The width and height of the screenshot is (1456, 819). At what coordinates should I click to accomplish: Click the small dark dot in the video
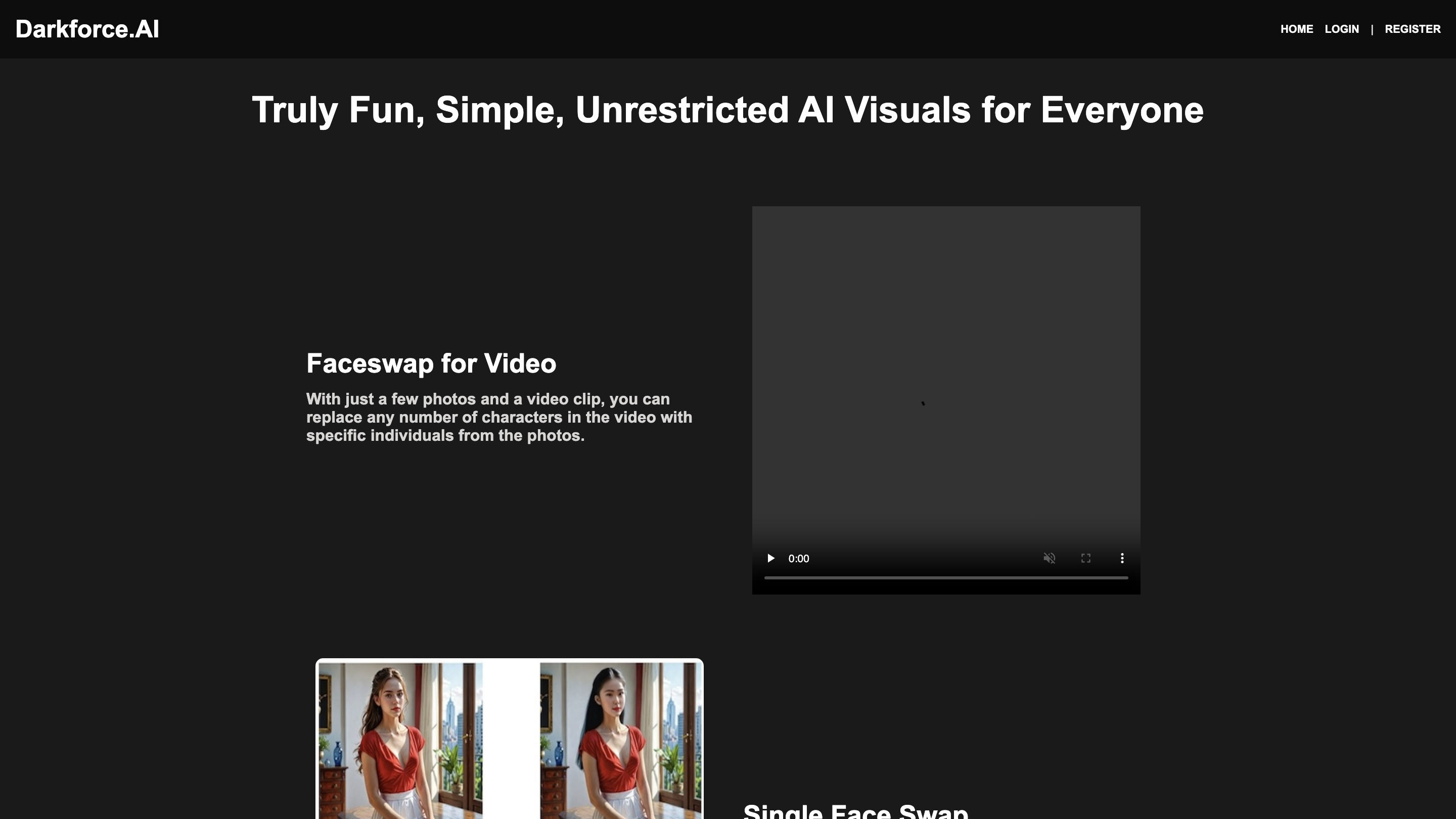(923, 403)
